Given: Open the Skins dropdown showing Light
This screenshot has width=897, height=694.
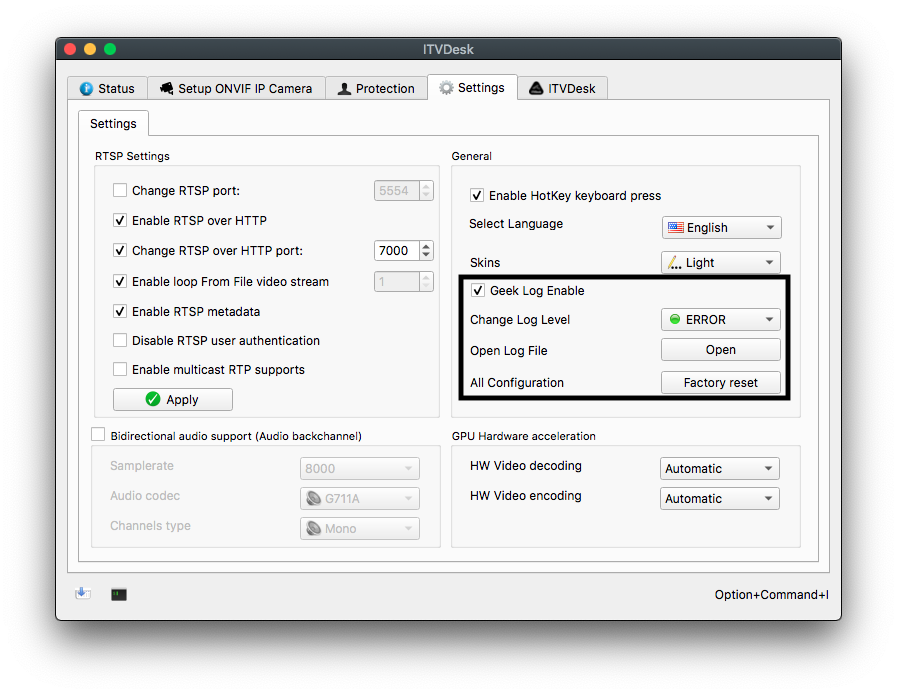Looking at the screenshot, I should (x=720, y=262).
